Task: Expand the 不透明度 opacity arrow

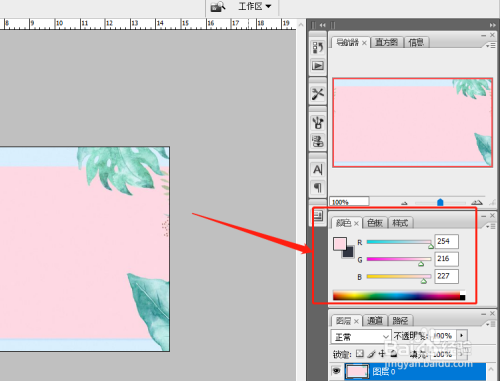Action: [x=462, y=335]
